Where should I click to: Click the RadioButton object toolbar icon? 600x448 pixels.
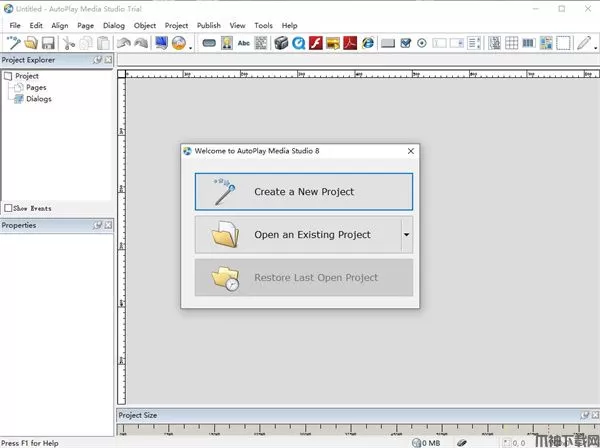point(422,43)
